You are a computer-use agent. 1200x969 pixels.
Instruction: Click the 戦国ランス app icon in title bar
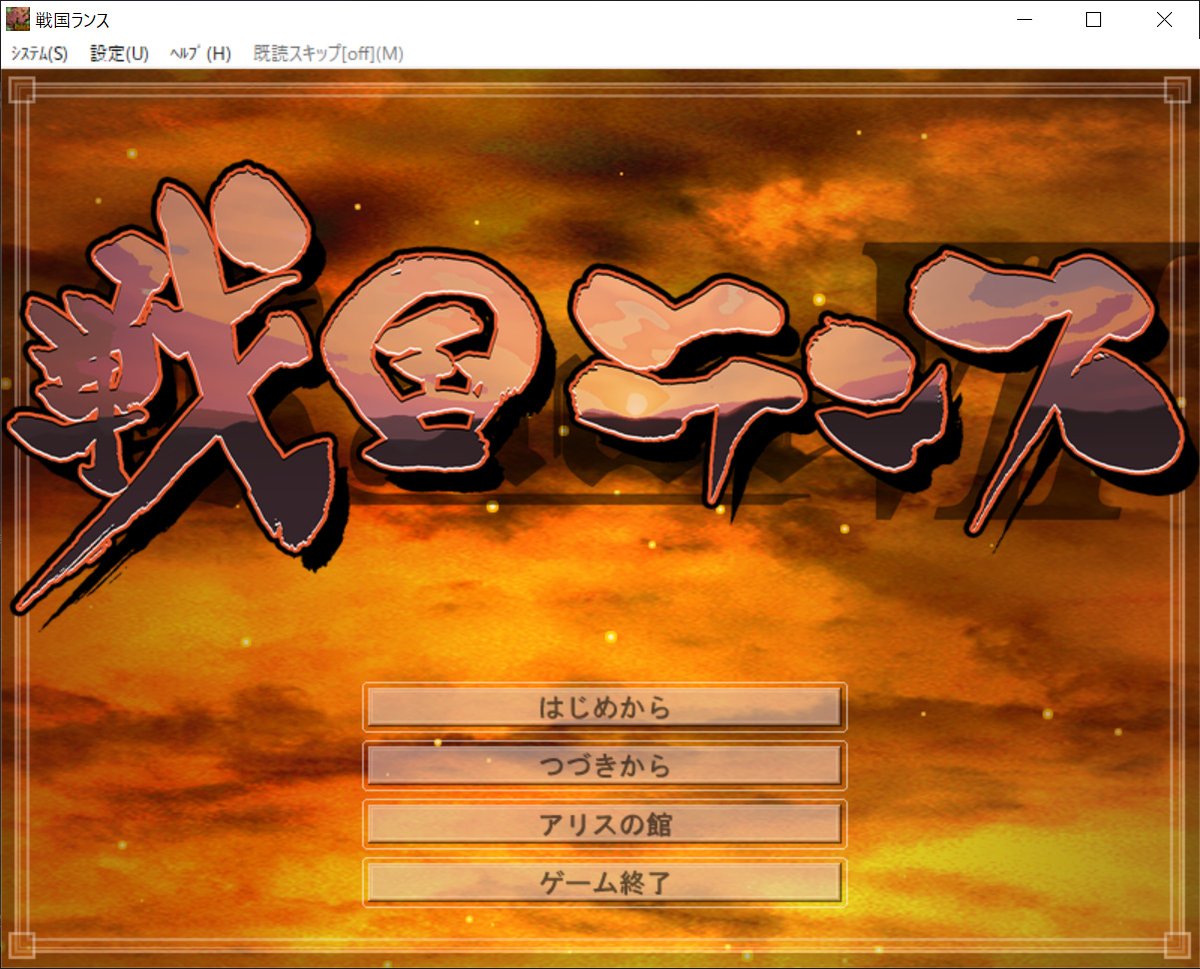pyautogui.click(x=18, y=19)
